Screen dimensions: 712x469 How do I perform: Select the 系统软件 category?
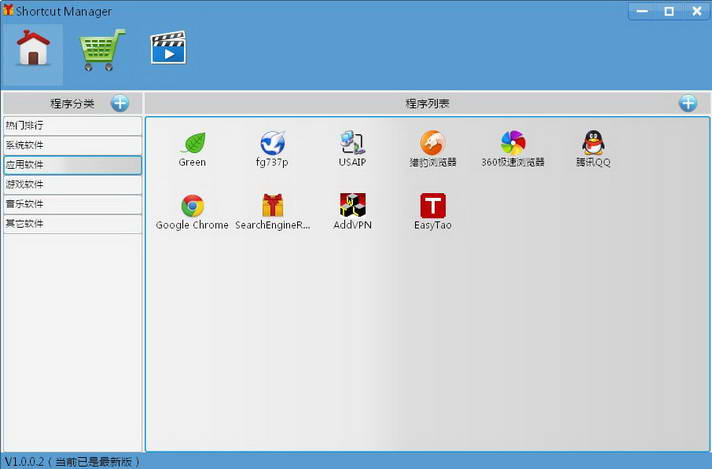click(x=73, y=145)
